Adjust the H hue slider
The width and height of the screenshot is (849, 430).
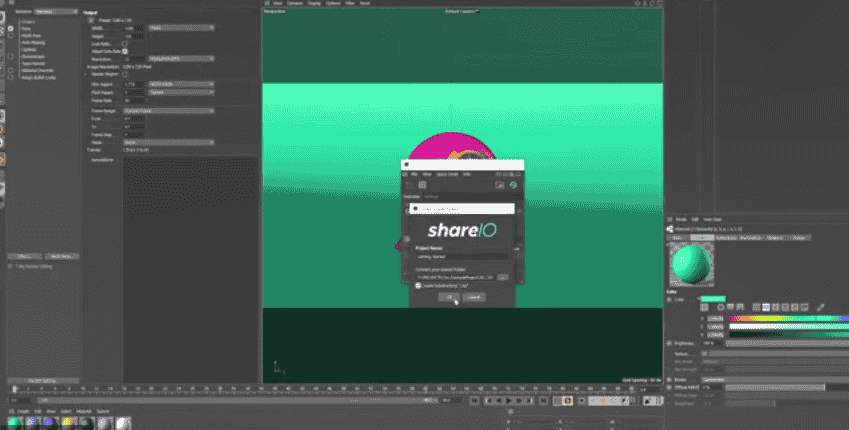click(x=789, y=318)
